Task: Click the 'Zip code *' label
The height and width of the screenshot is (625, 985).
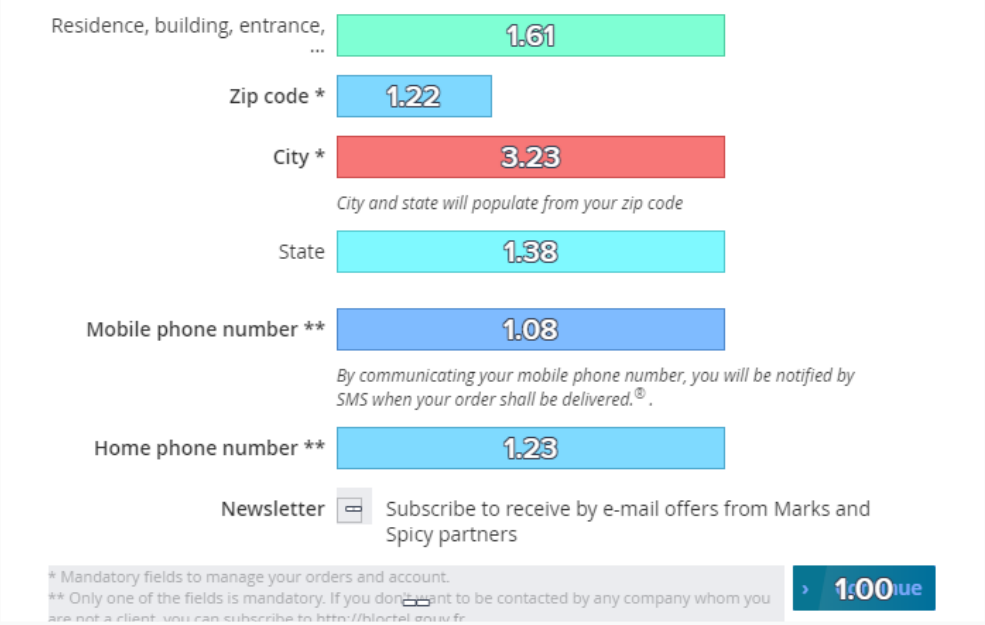Action: point(277,96)
